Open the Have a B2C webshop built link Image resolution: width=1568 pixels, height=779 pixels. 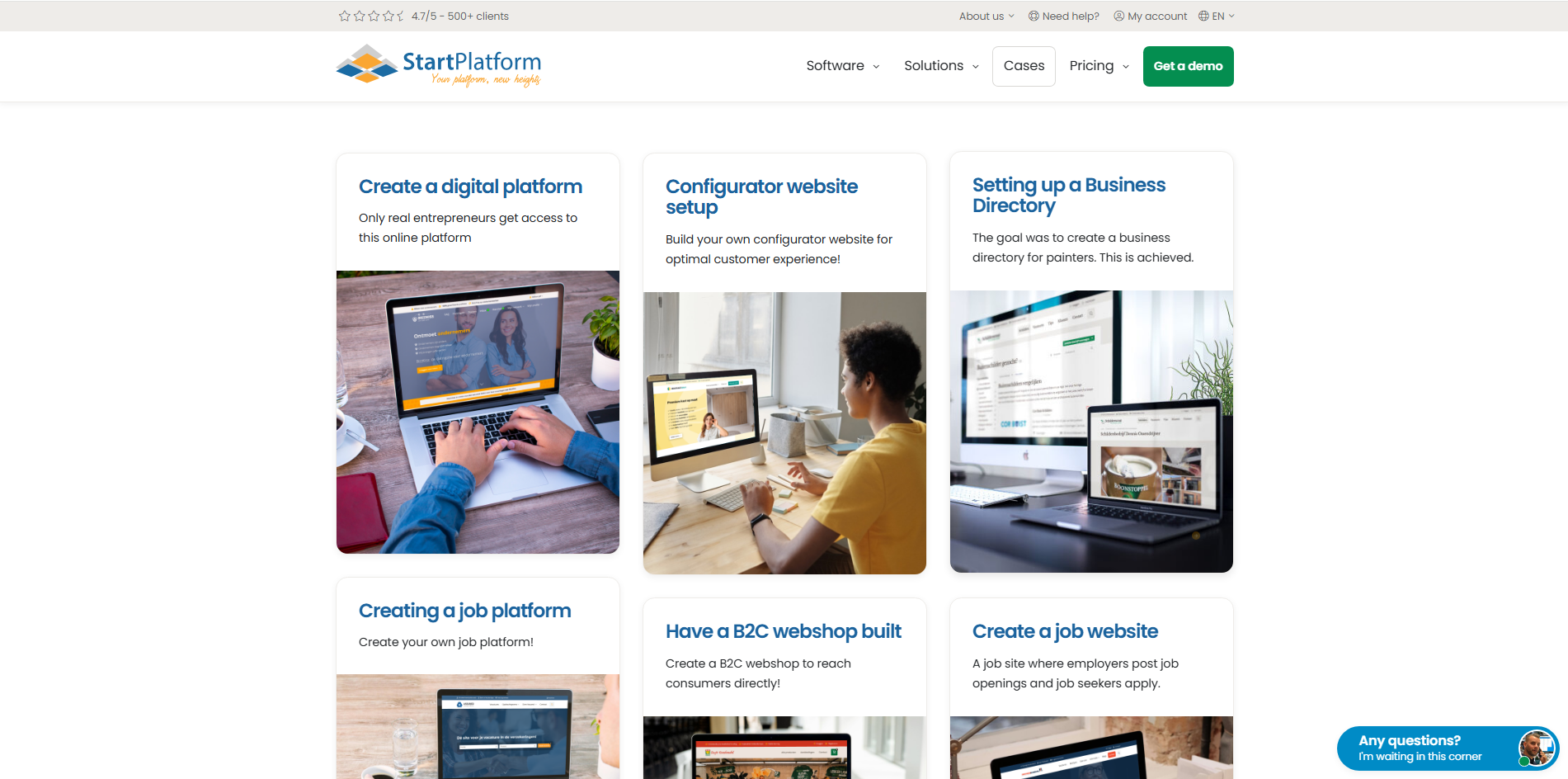[784, 631]
